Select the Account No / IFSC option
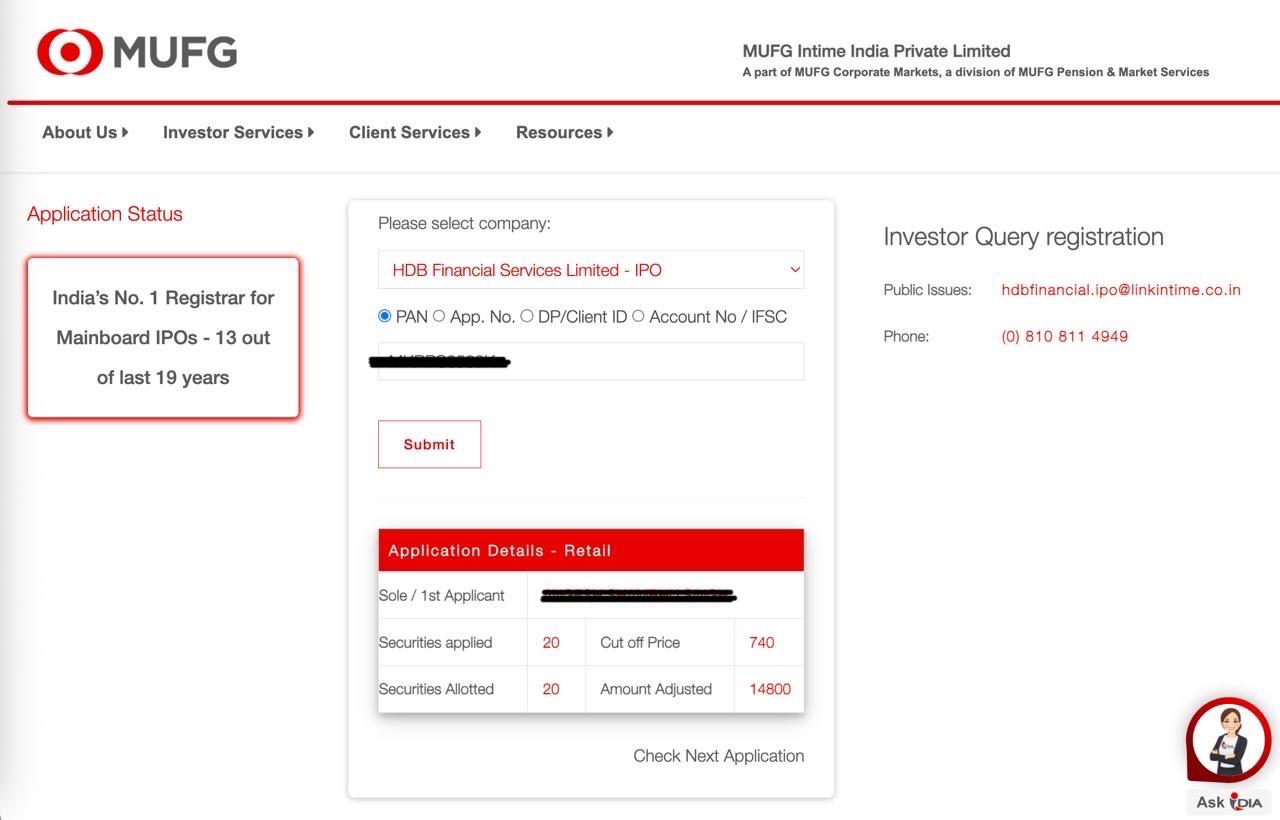 pos(638,315)
